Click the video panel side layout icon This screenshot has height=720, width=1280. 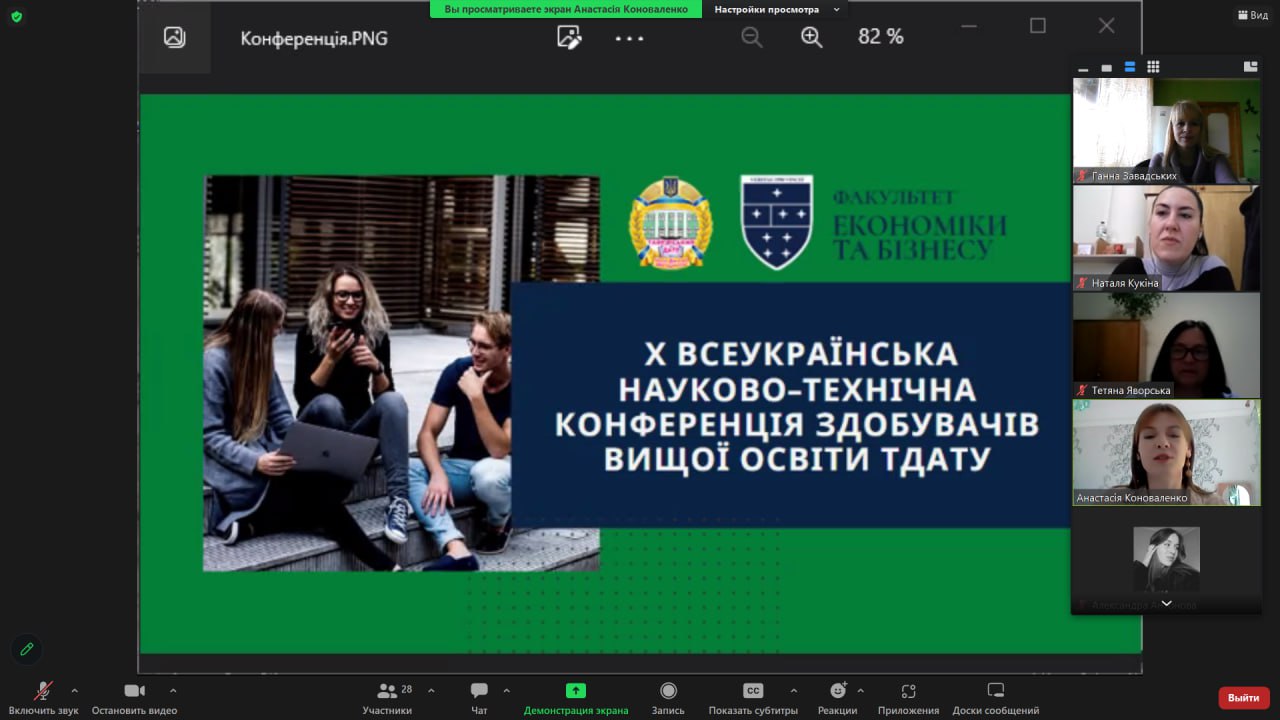point(1250,67)
